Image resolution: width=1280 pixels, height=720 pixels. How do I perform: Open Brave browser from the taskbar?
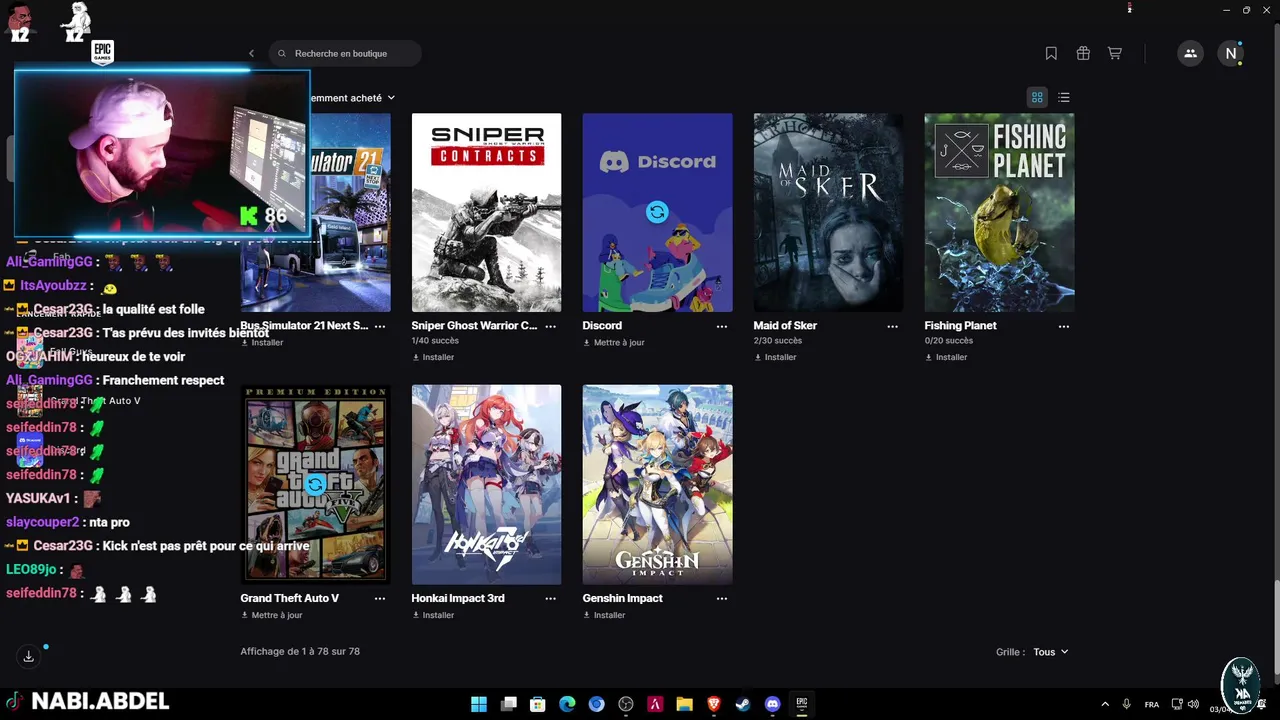pyautogui.click(x=714, y=704)
